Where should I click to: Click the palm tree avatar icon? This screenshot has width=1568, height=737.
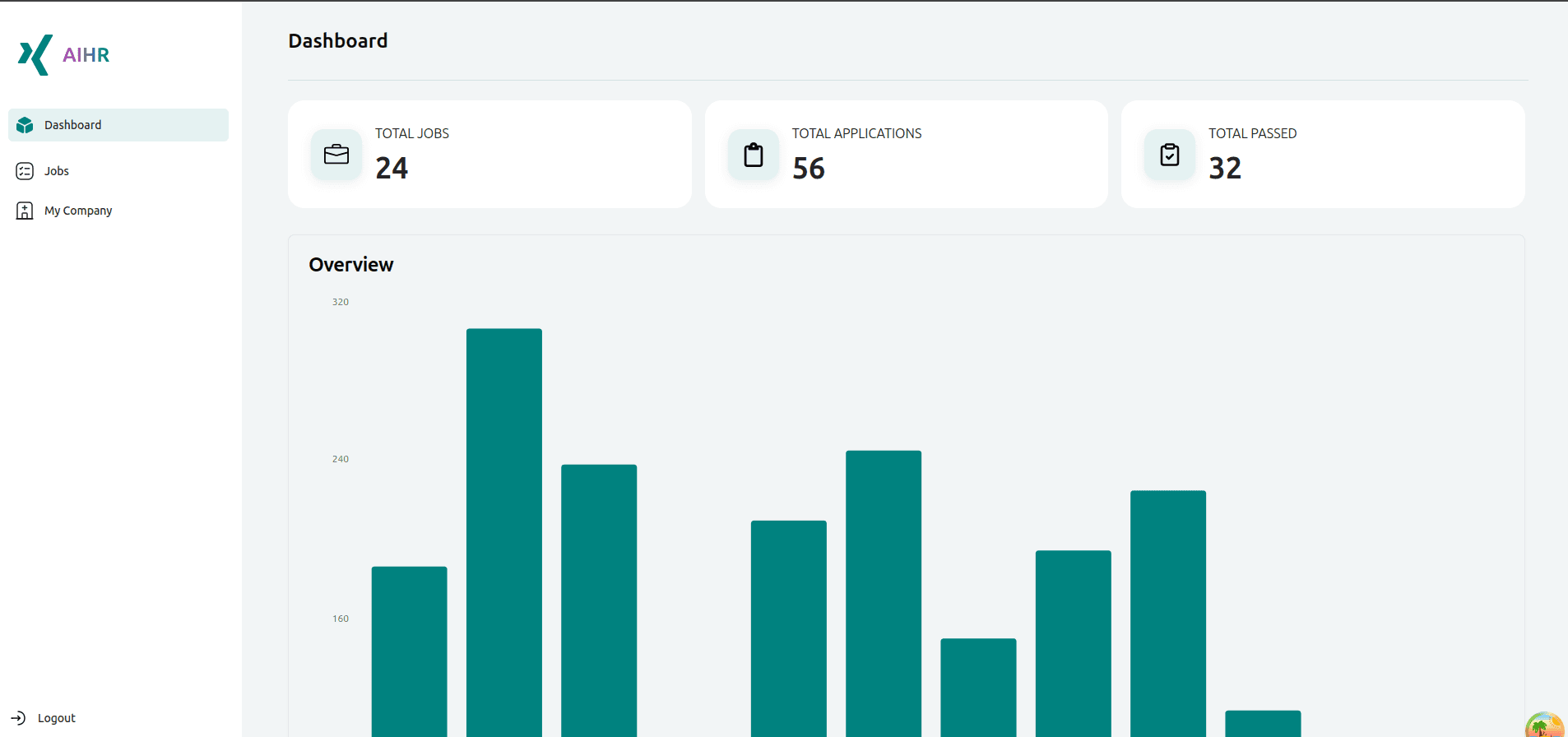coord(1544,725)
